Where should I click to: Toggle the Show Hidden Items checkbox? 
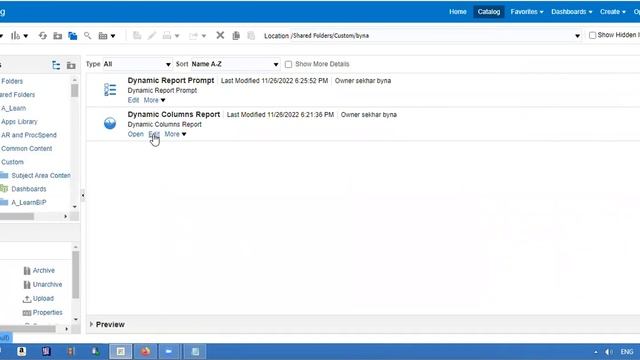click(x=592, y=36)
